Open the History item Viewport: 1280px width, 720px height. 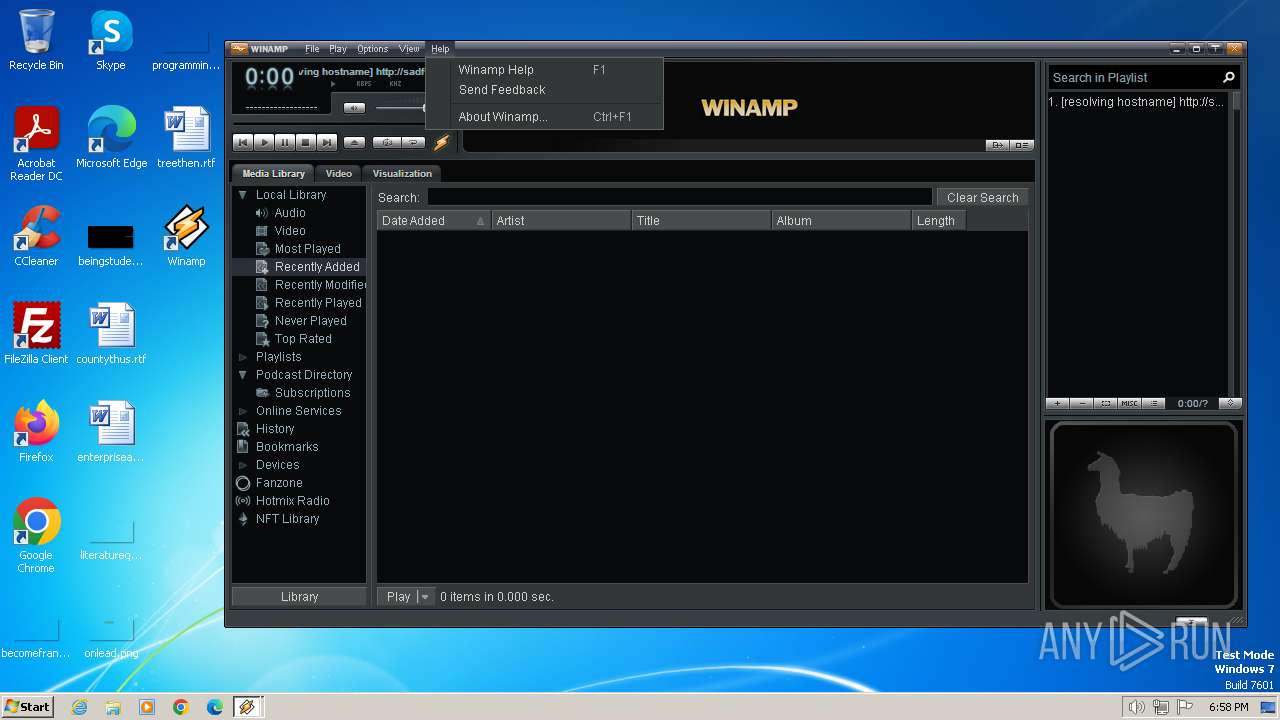click(275, 429)
